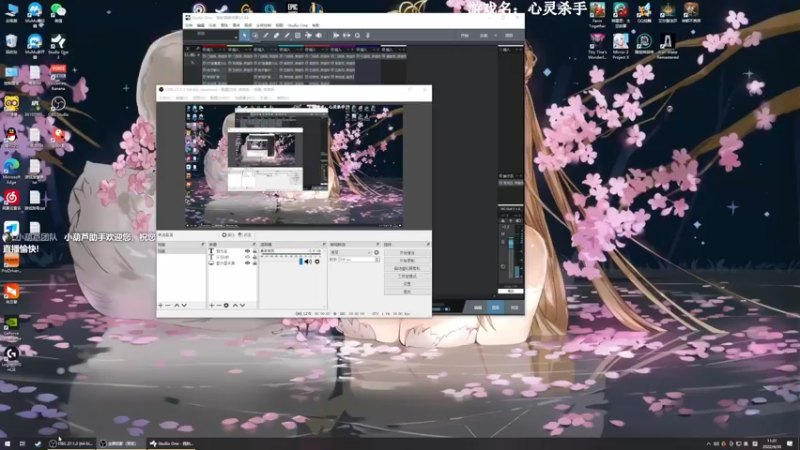
Task: Expand the song dropdown arrow in Studio One toolbar
Action: (496, 36)
